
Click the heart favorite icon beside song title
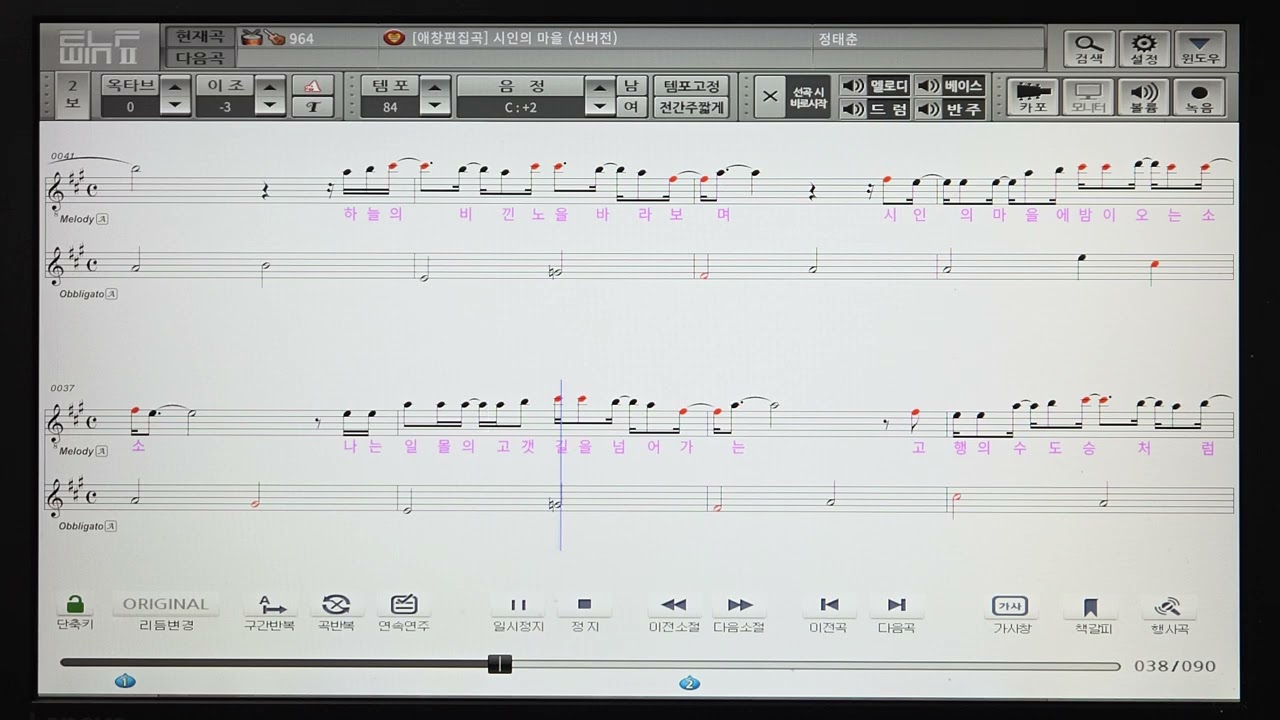pyautogui.click(x=394, y=38)
